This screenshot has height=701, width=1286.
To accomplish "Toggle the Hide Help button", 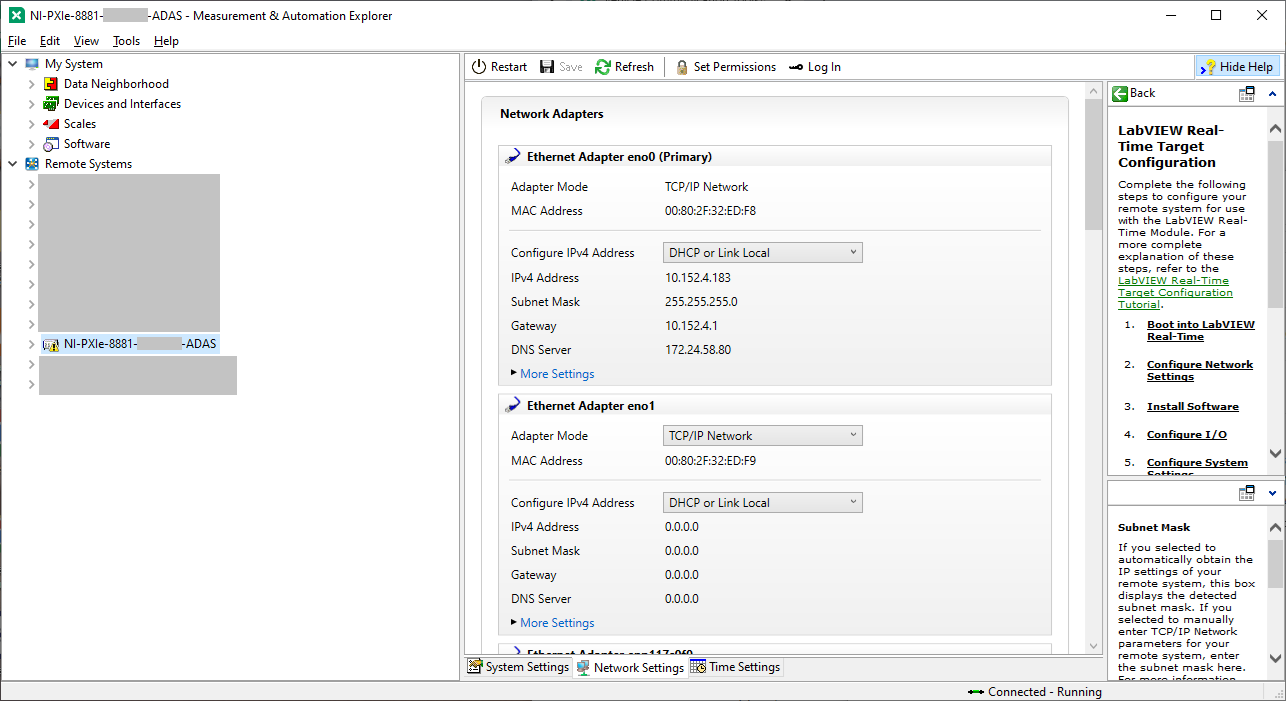I will click(x=1237, y=67).
